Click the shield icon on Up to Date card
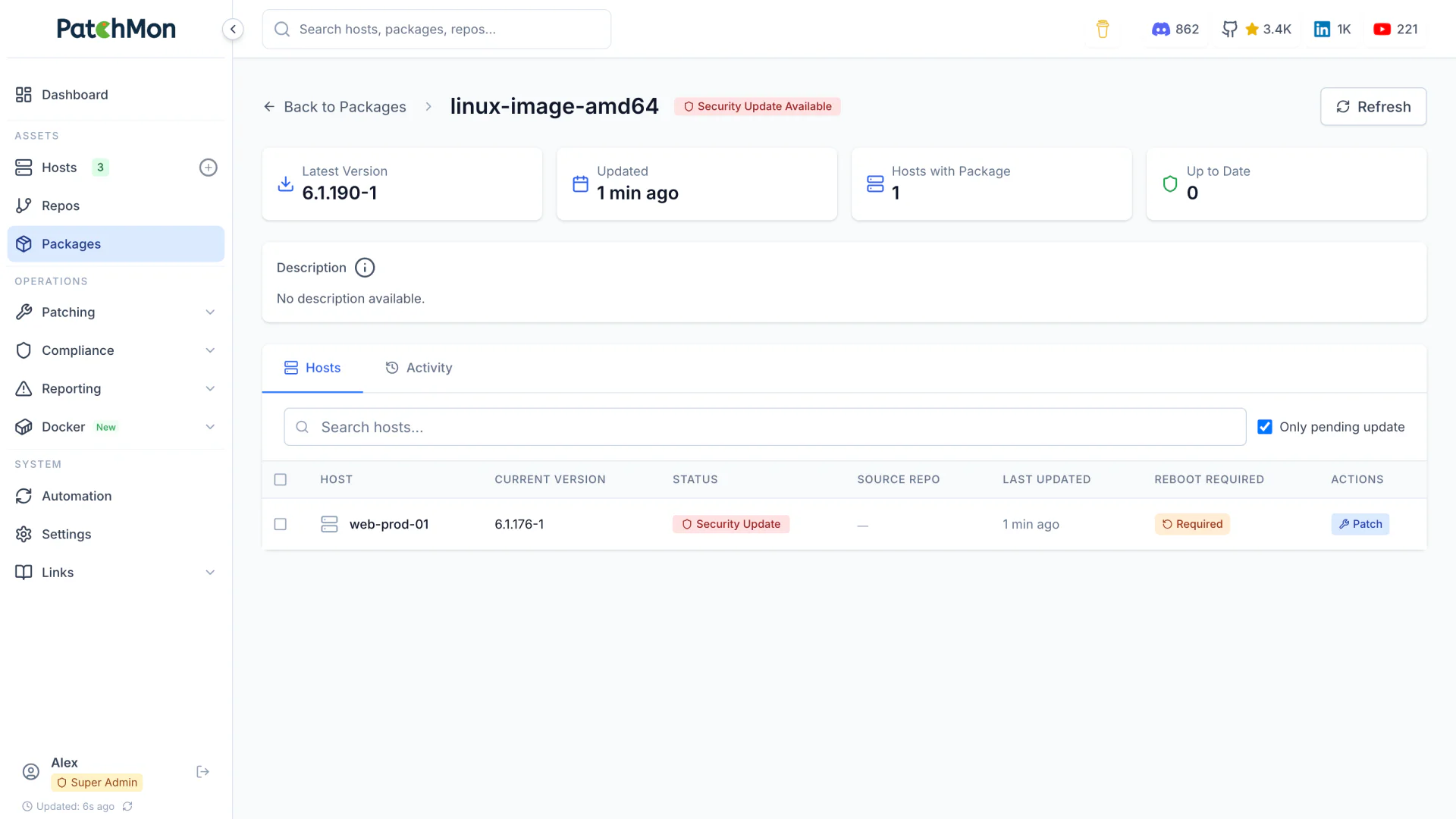1456x819 pixels. [x=1170, y=184]
